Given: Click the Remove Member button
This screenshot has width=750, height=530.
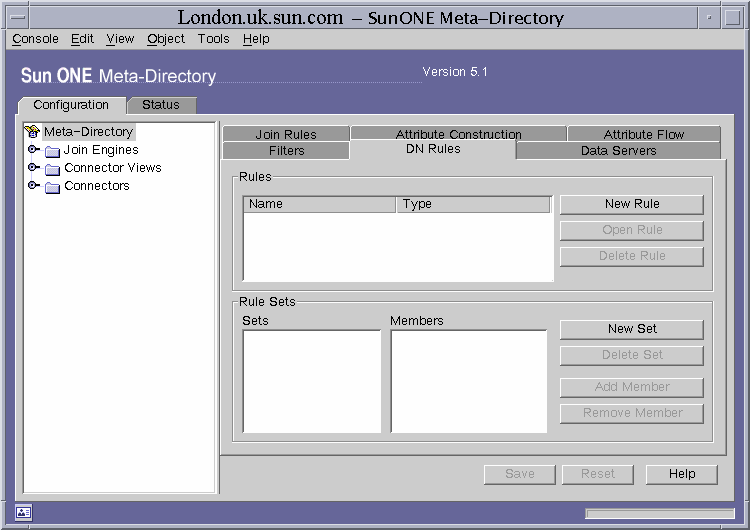Looking at the screenshot, I should point(632,413).
